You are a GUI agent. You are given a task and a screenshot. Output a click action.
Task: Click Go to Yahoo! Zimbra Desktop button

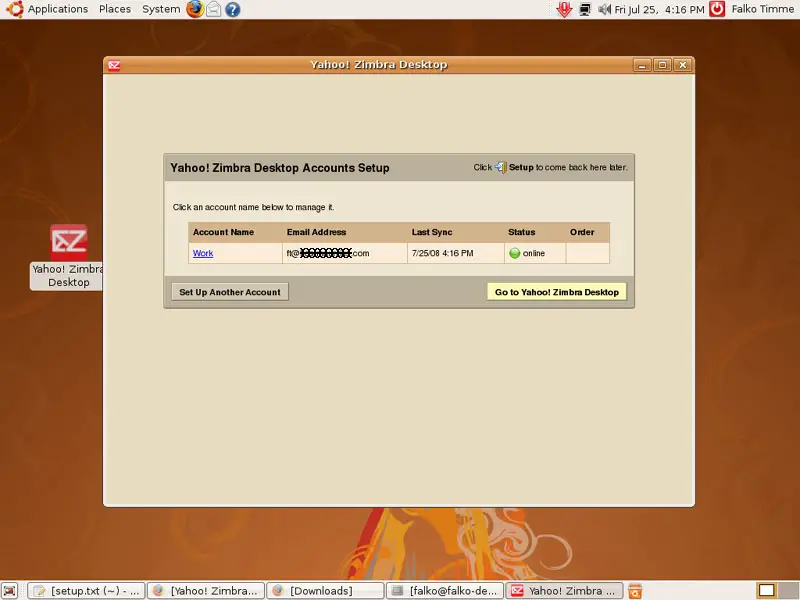click(x=557, y=292)
